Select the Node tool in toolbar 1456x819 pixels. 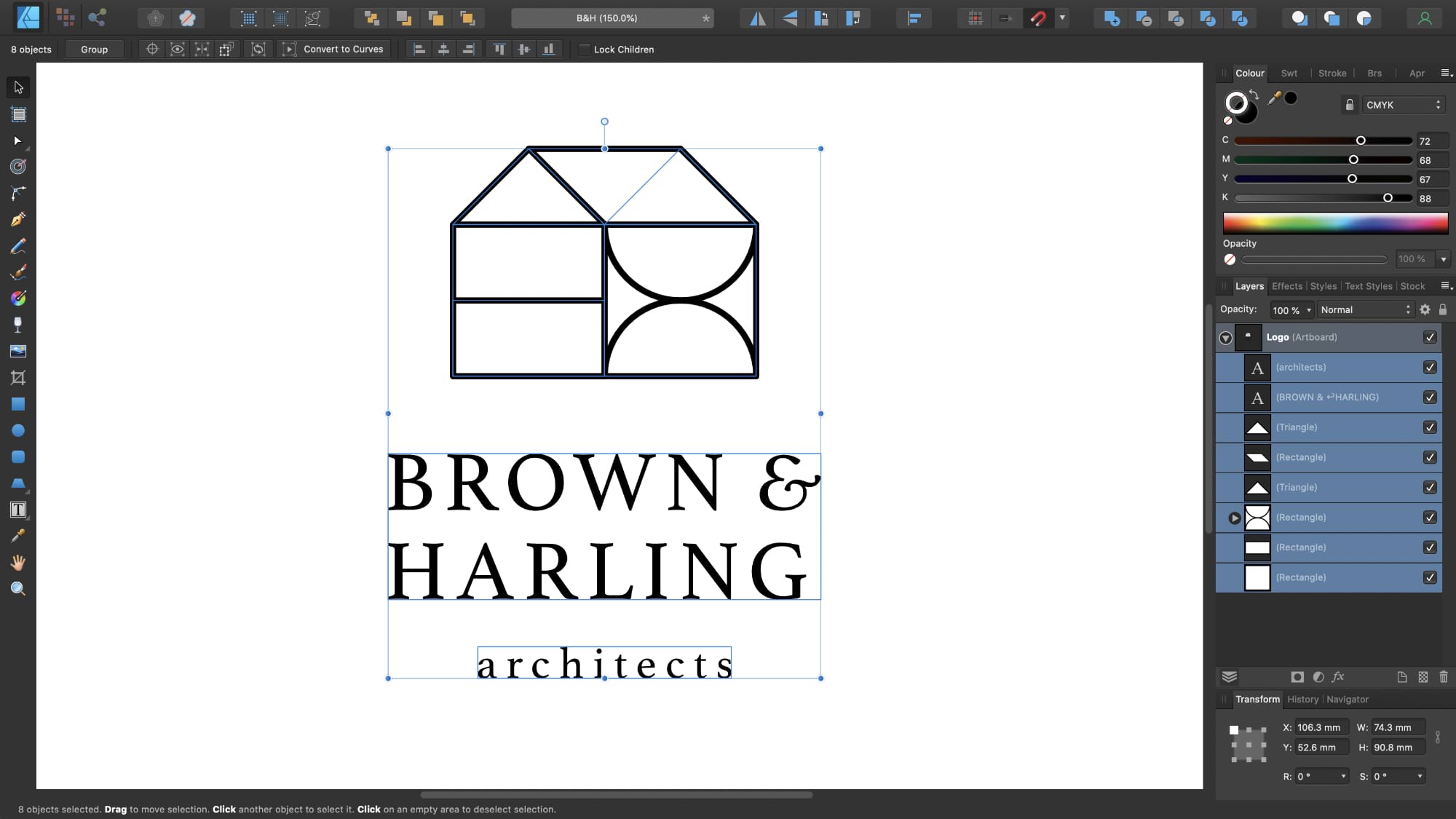point(18,140)
